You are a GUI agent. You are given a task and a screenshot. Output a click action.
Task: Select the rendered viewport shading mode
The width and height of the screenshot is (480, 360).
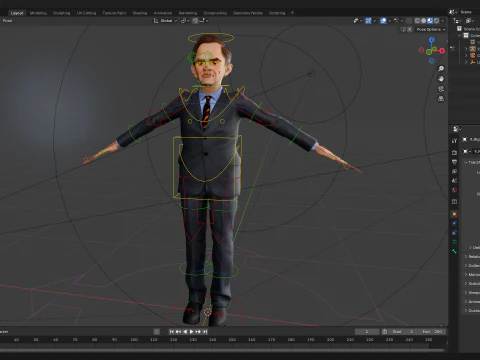pyautogui.click(x=436, y=21)
